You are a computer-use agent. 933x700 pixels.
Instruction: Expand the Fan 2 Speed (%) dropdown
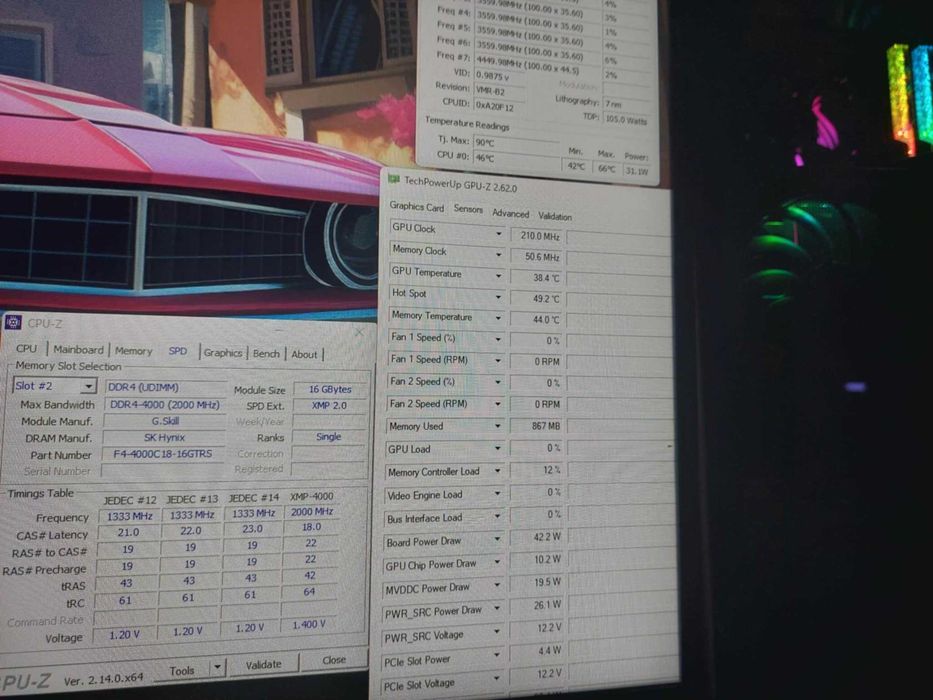[x=499, y=382]
